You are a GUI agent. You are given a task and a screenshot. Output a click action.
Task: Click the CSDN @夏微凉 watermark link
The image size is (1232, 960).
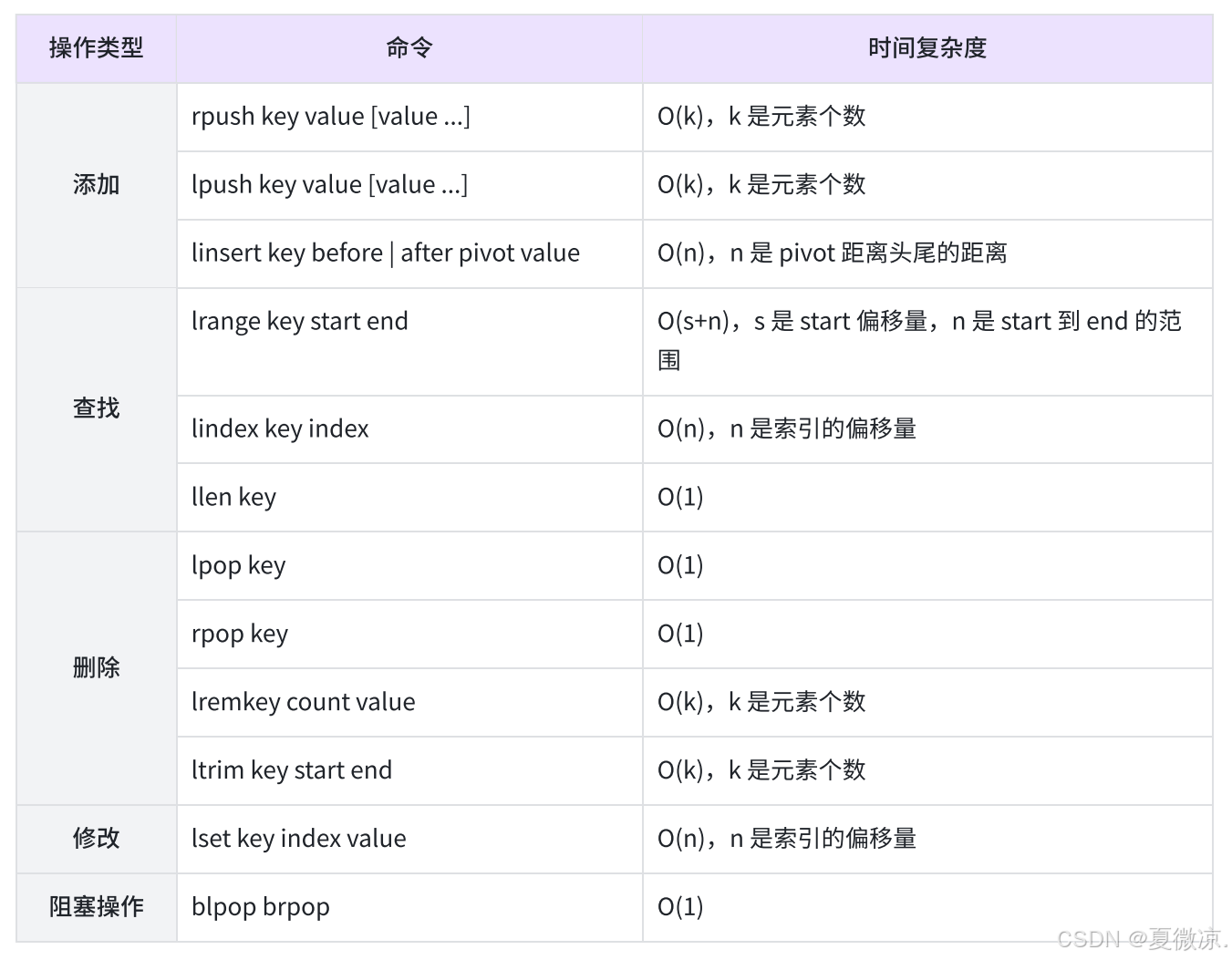coord(1137,940)
